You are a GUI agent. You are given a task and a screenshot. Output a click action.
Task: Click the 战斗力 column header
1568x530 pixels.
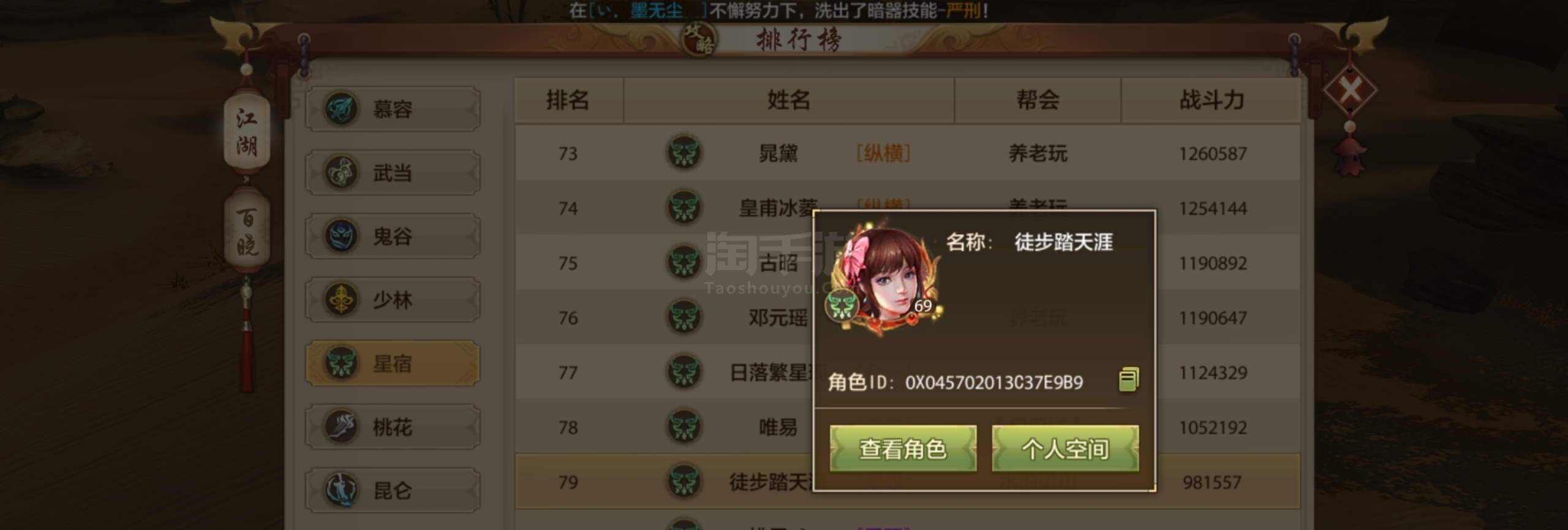pyautogui.click(x=1212, y=100)
